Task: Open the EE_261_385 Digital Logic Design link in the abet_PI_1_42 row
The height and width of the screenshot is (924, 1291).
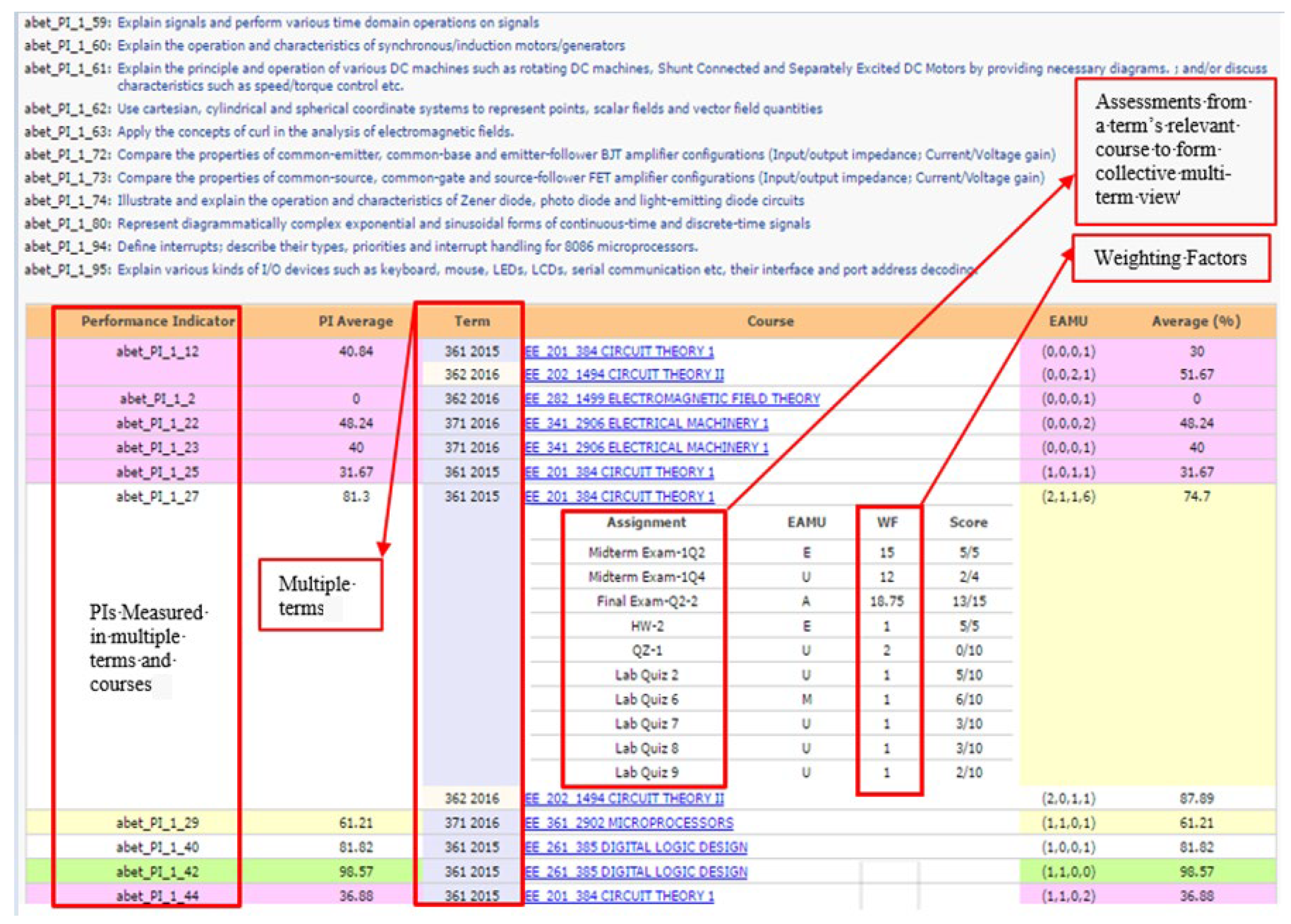Action: (x=635, y=872)
